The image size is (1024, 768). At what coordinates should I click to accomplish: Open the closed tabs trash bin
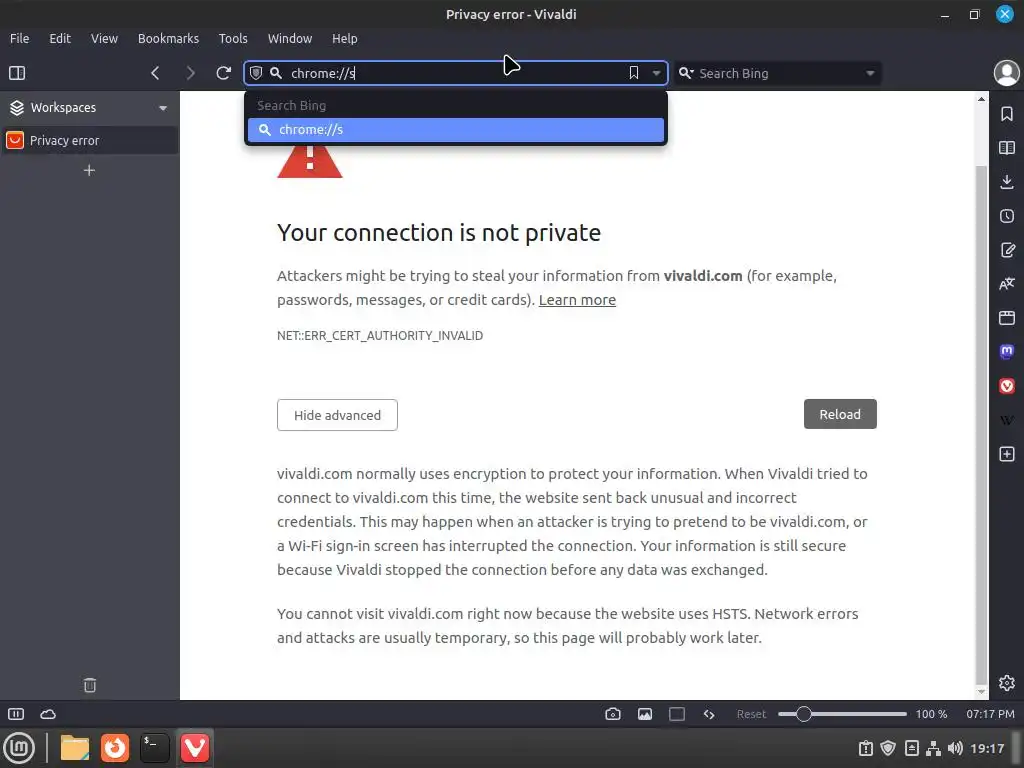[x=90, y=685]
